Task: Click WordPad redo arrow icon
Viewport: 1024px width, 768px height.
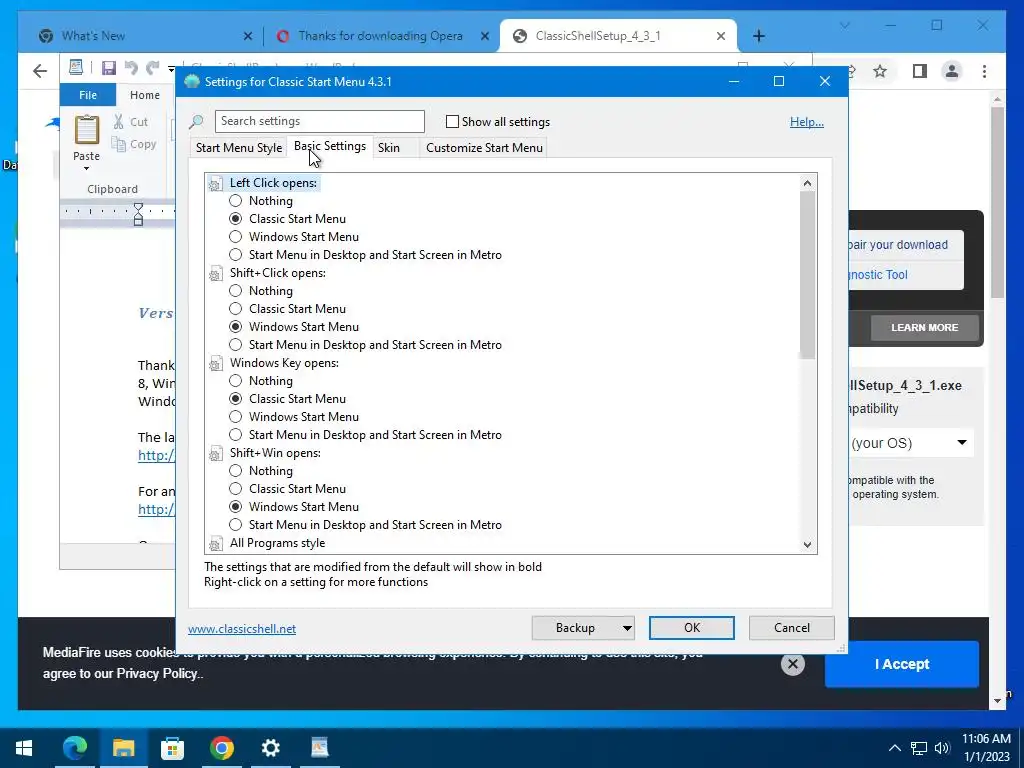Action: coord(153,67)
